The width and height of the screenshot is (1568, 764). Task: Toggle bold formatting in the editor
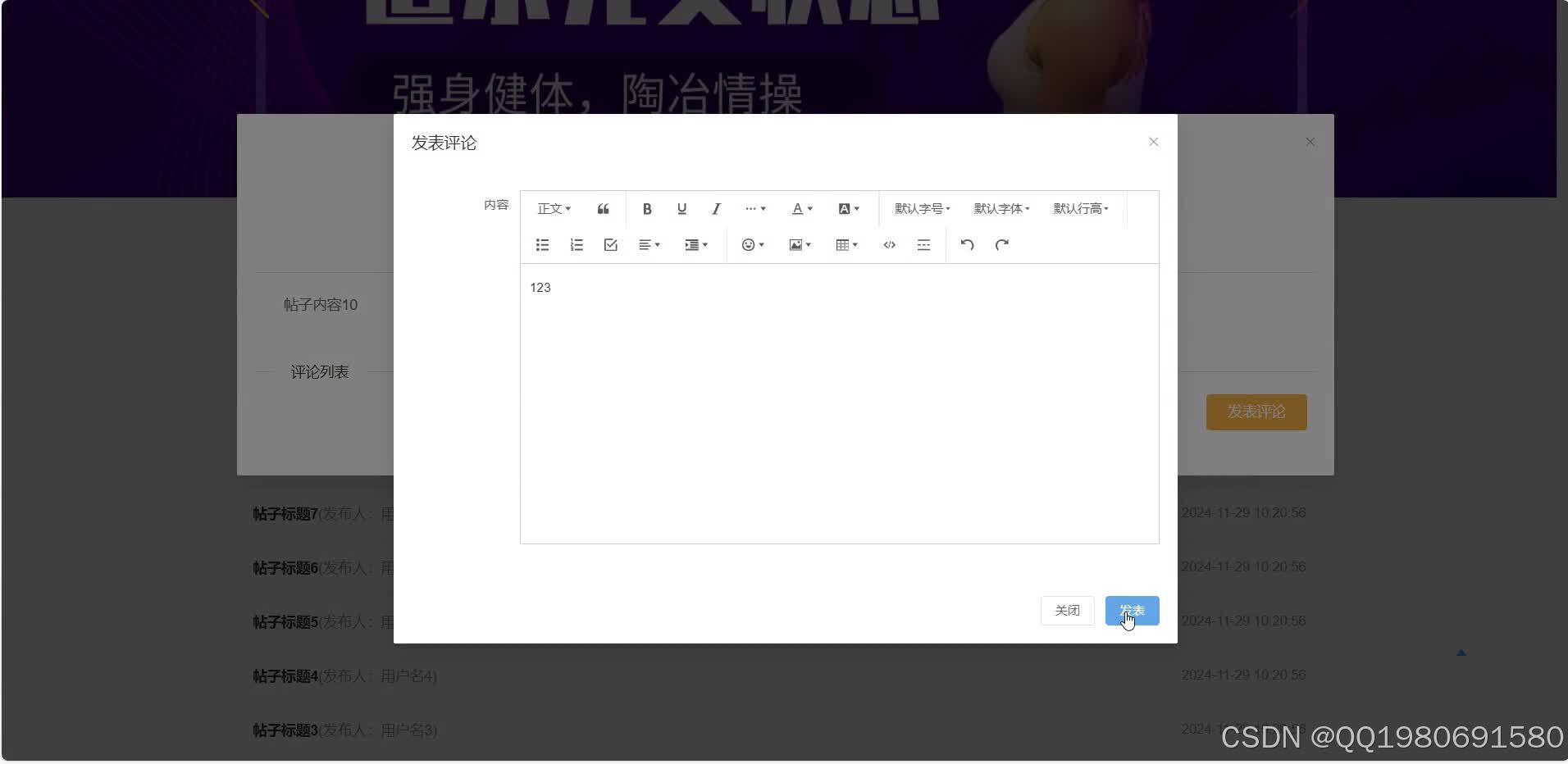pos(647,208)
